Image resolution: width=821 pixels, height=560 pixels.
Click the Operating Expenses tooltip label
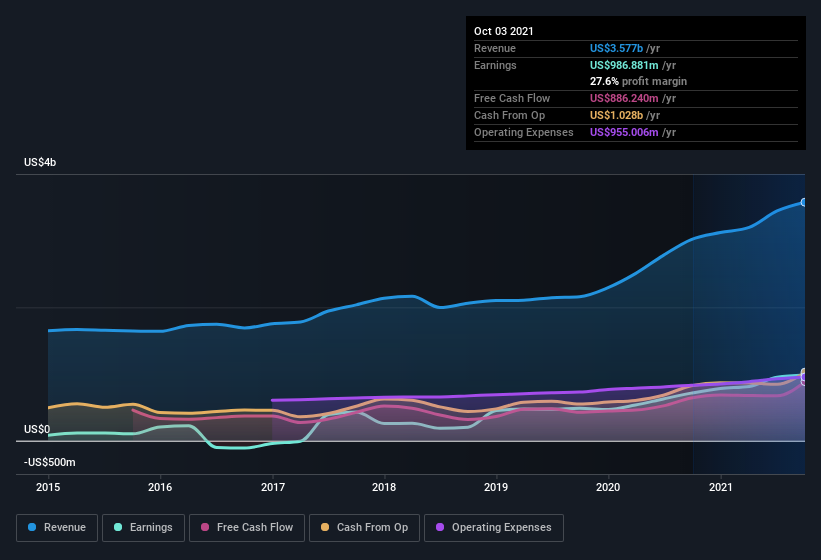[x=524, y=132]
